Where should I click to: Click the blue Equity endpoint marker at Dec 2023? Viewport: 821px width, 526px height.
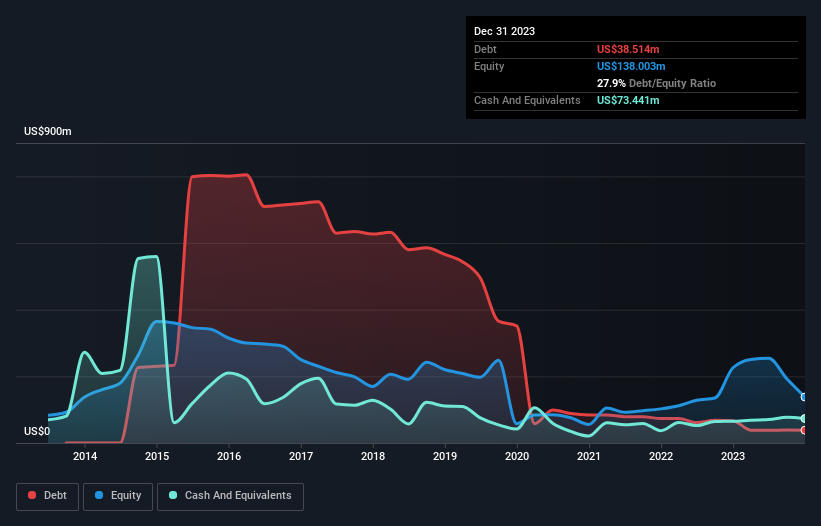[804, 397]
